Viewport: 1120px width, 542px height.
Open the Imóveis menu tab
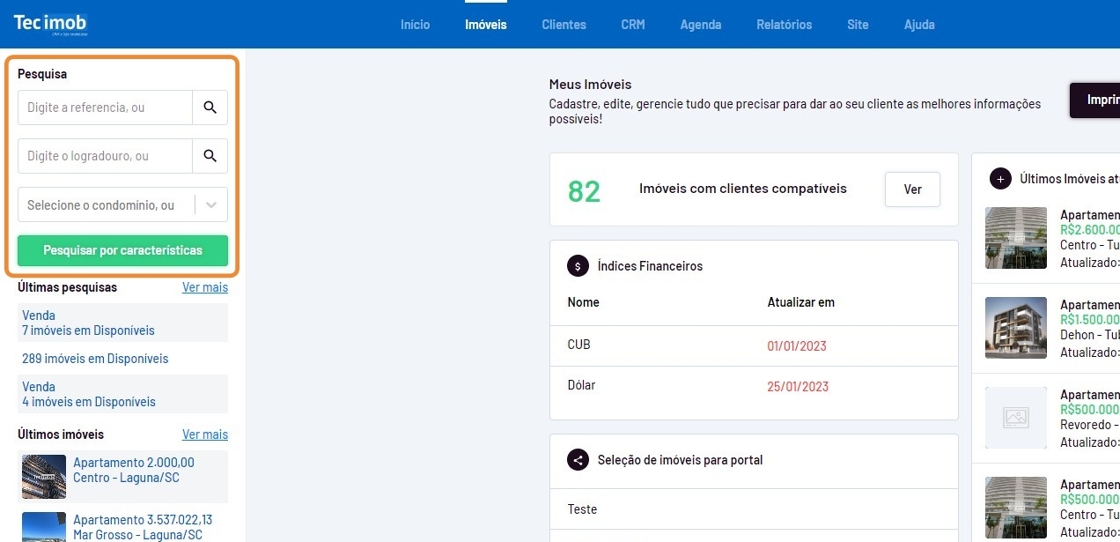click(x=486, y=24)
